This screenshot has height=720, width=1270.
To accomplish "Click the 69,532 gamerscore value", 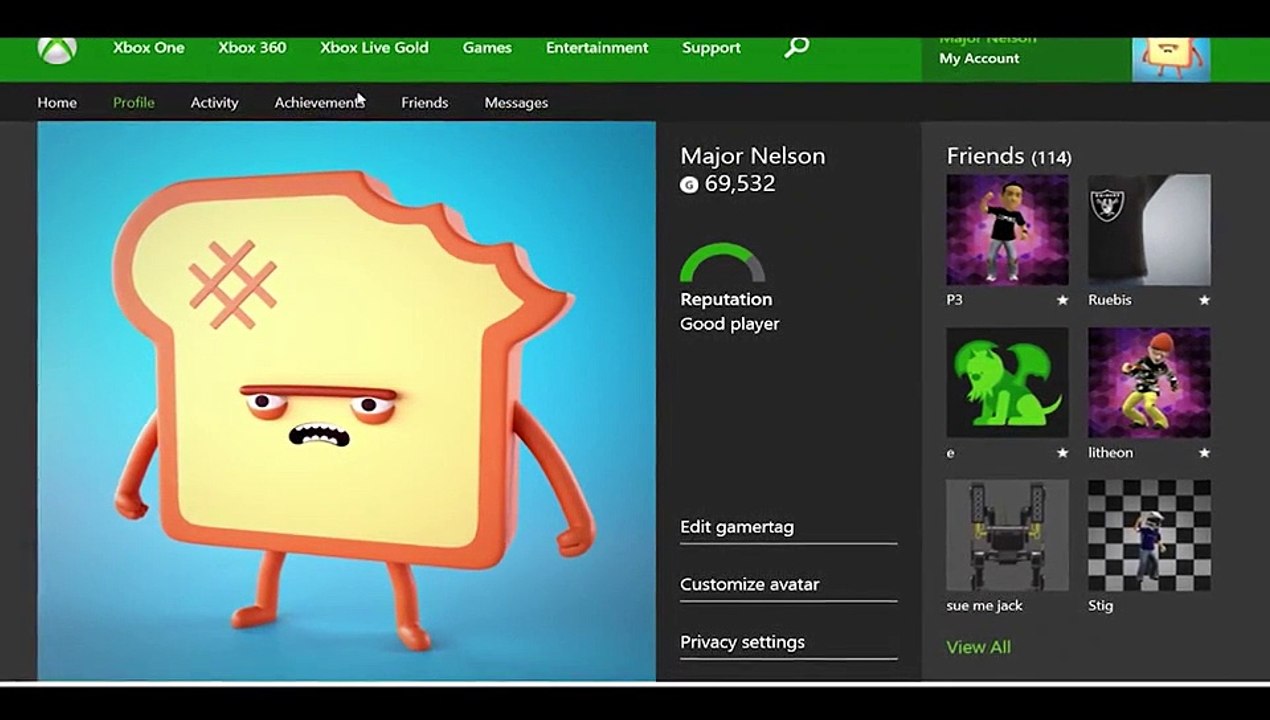I will [x=740, y=184].
